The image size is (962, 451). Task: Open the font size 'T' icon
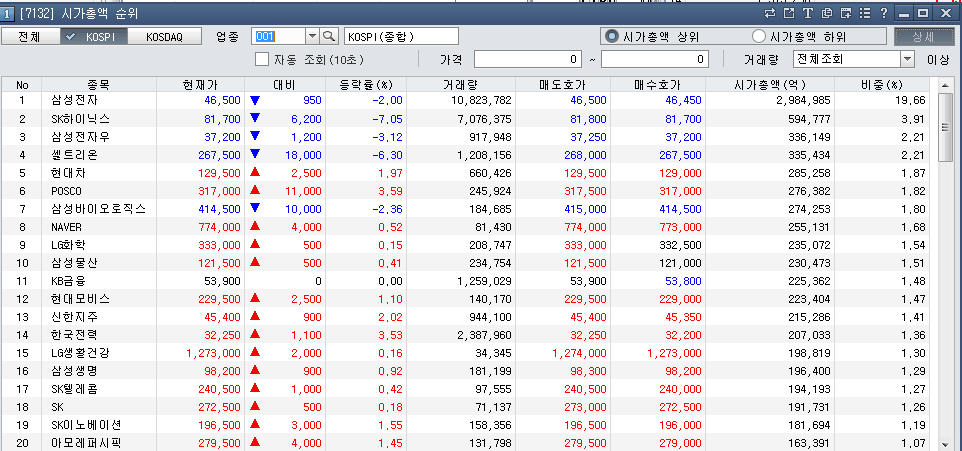click(808, 13)
